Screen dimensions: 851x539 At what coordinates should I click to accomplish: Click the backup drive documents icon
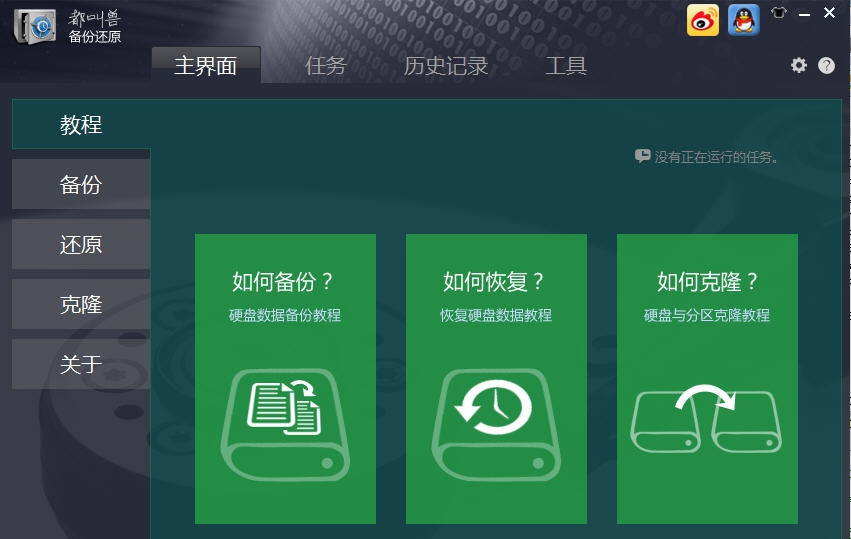[x=285, y=425]
